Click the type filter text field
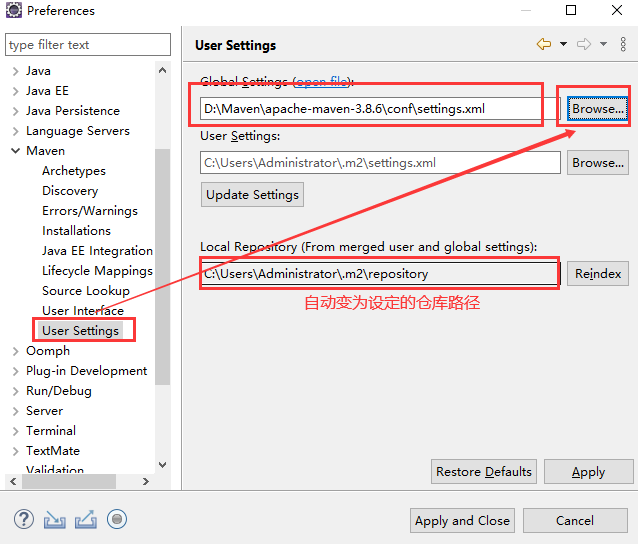Image resolution: width=638 pixels, height=544 pixels. pos(88,45)
